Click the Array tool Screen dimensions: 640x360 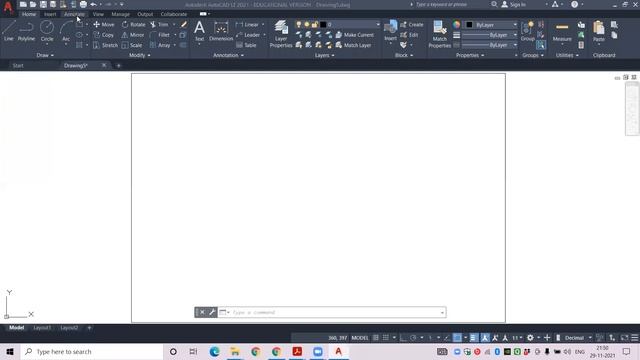(x=160, y=45)
